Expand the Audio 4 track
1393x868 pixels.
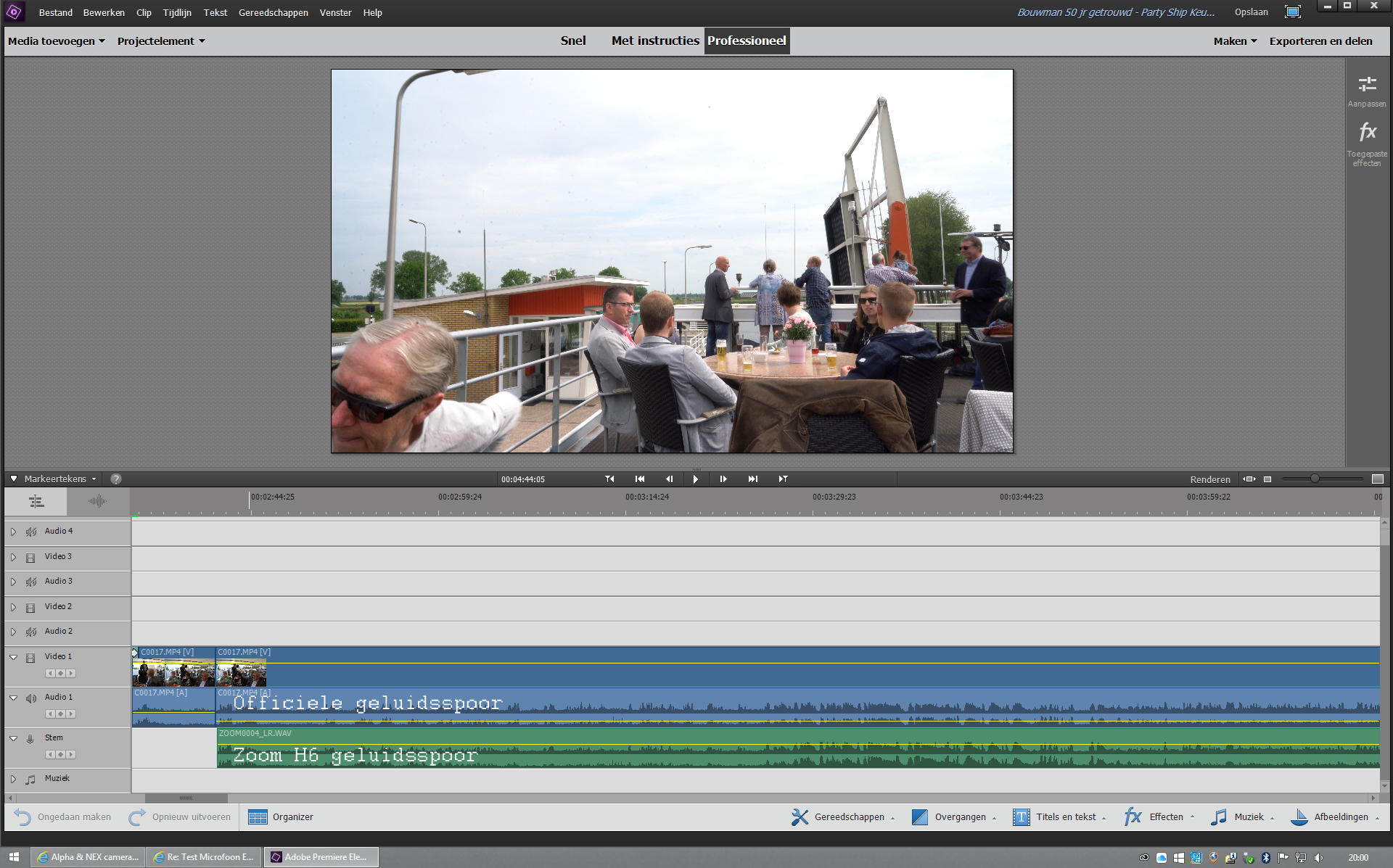tap(13, 532)
